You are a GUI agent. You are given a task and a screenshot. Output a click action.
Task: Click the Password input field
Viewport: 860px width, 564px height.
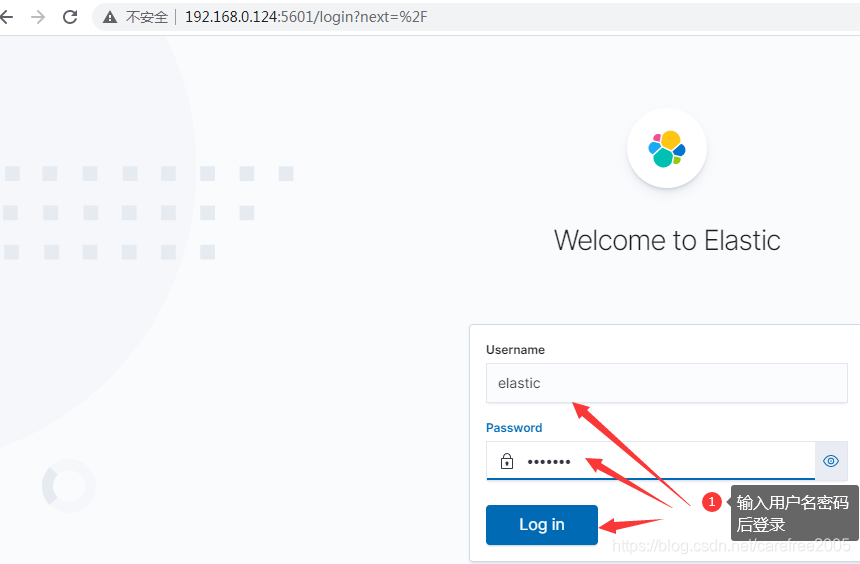[650, 461]
